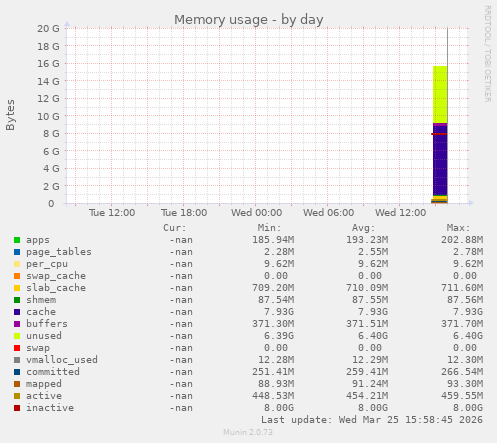Click the 'unused' legend label
The height and width of the screenshot is (443, 497).
coord(44,336)
